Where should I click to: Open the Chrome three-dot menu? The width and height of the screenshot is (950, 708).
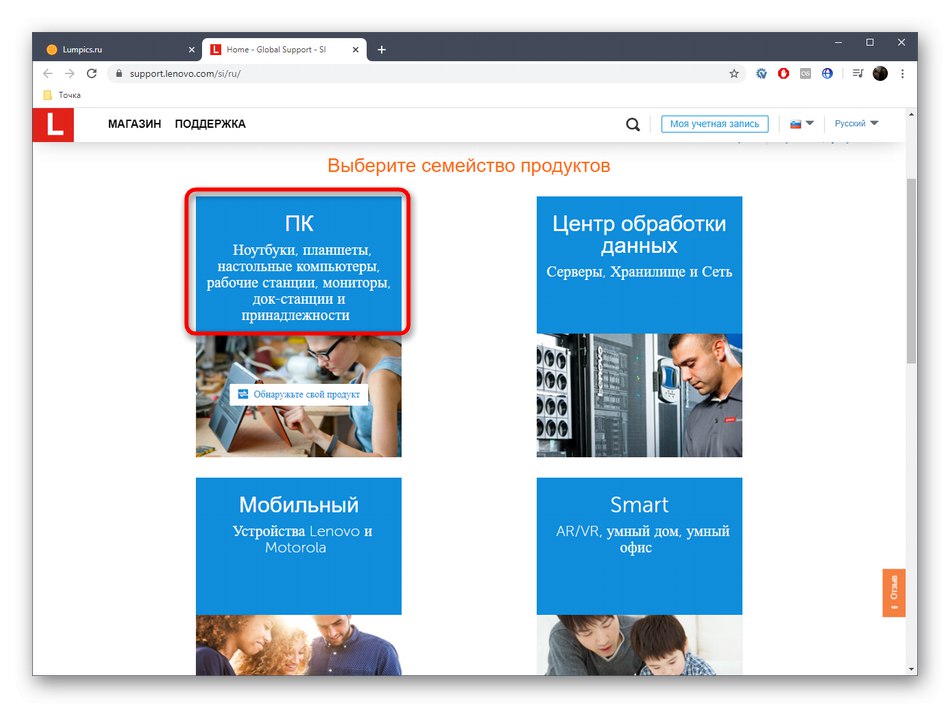(902, 73)
